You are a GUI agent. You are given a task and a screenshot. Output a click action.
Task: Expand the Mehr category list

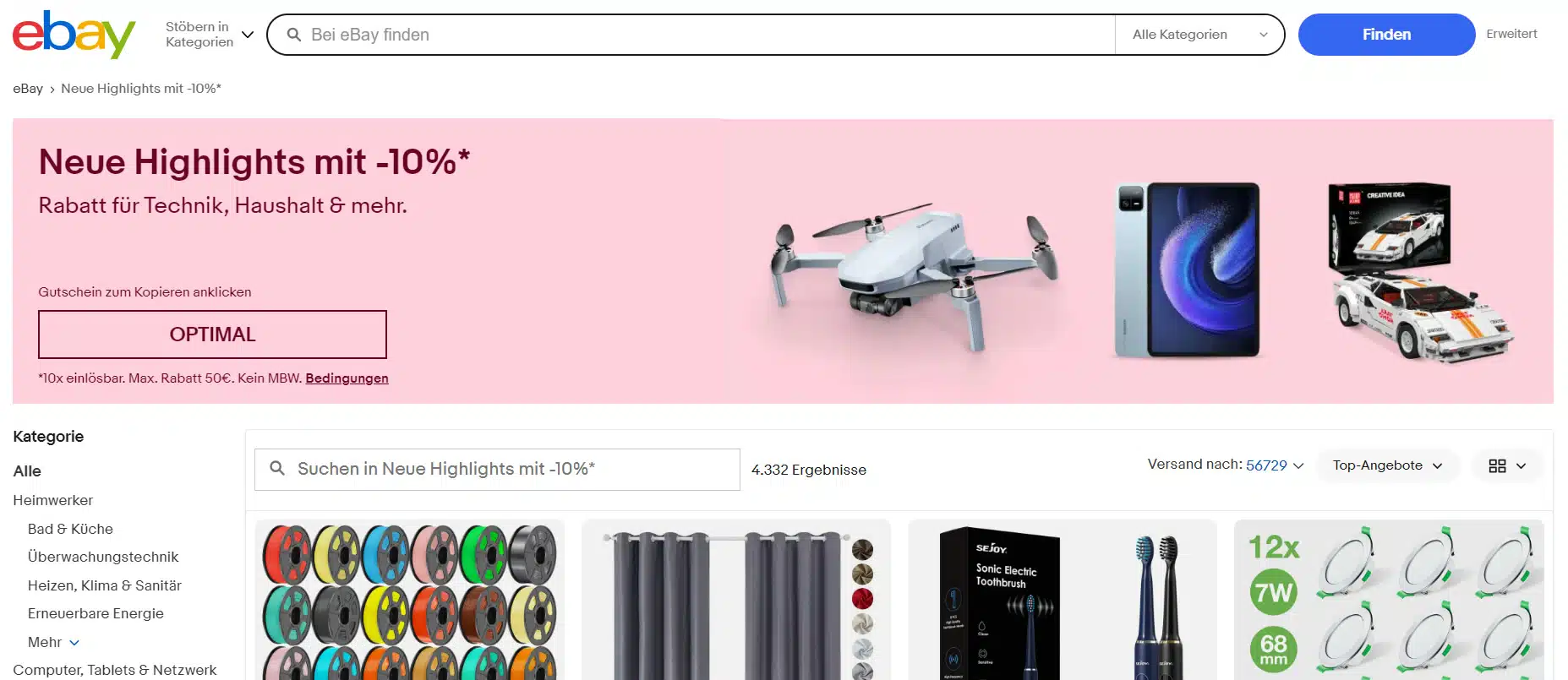tap(53, 642)
